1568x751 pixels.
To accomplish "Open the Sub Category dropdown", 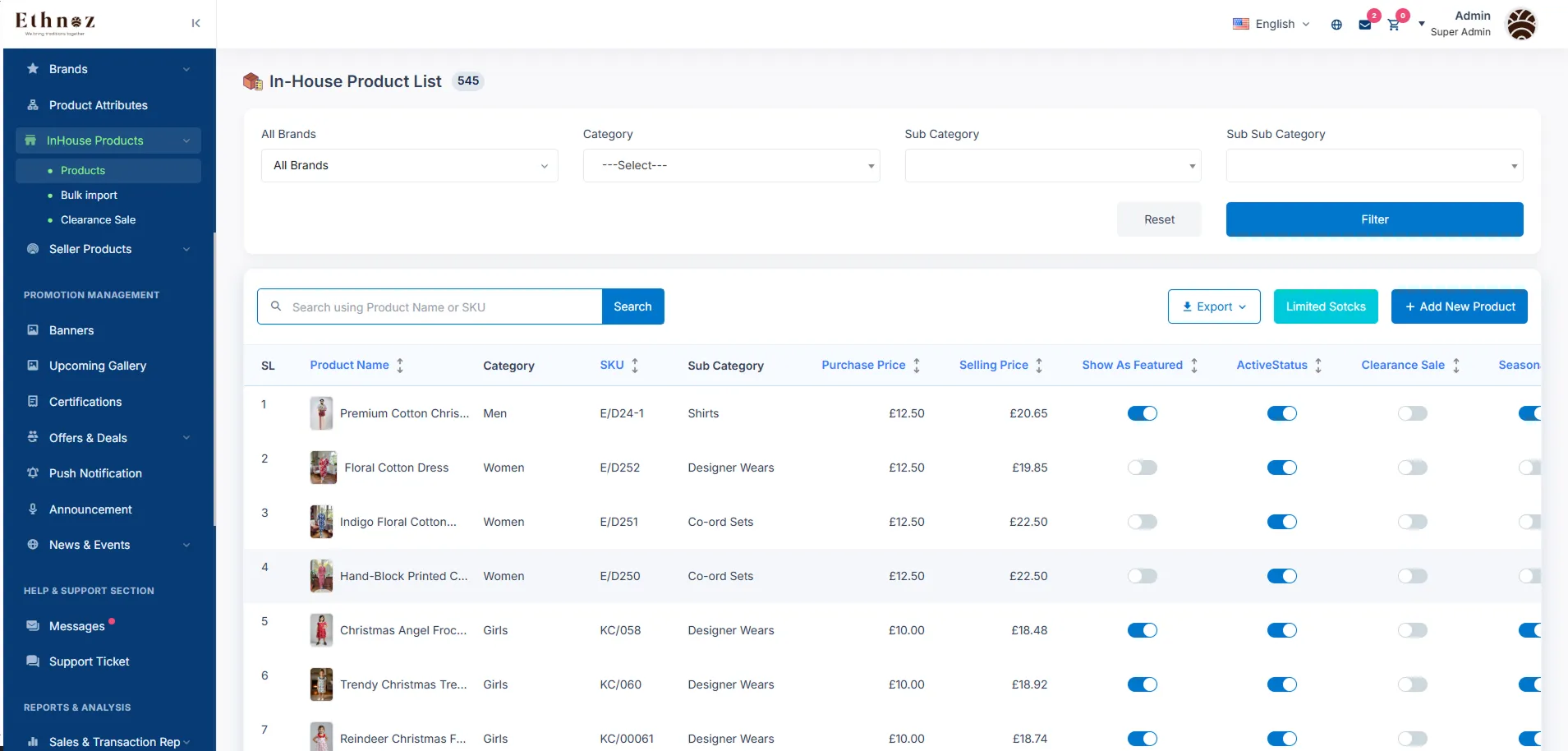I will point(1053,165).
